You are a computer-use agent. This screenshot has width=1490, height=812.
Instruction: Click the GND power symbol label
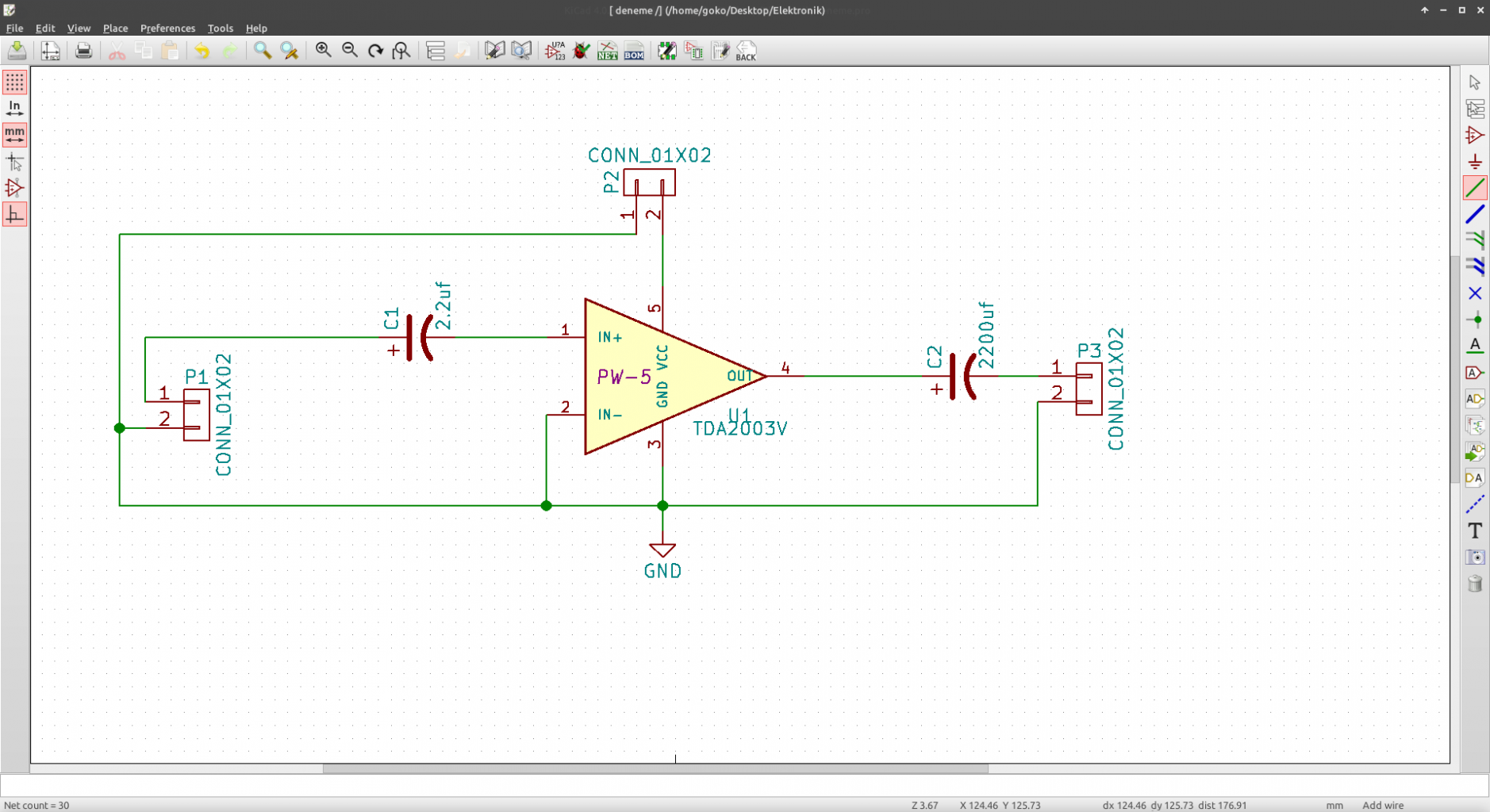(662, 571)
